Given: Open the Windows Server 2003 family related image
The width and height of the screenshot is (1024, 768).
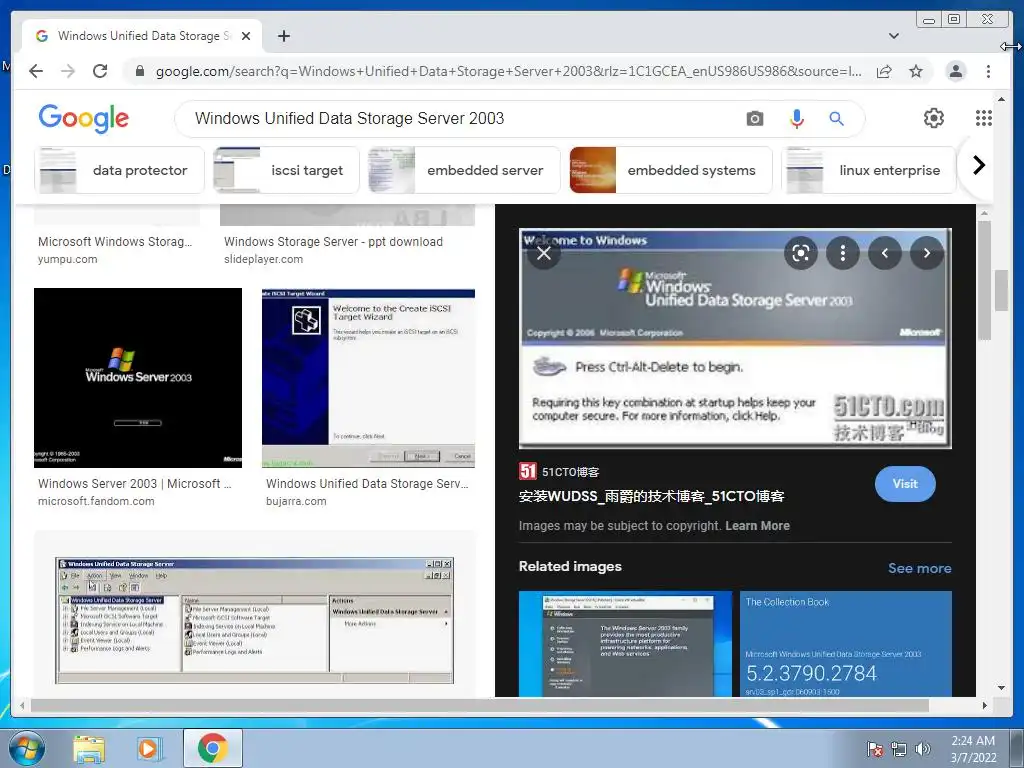Looking at the screenshot, I should click(x=626, y=644).
